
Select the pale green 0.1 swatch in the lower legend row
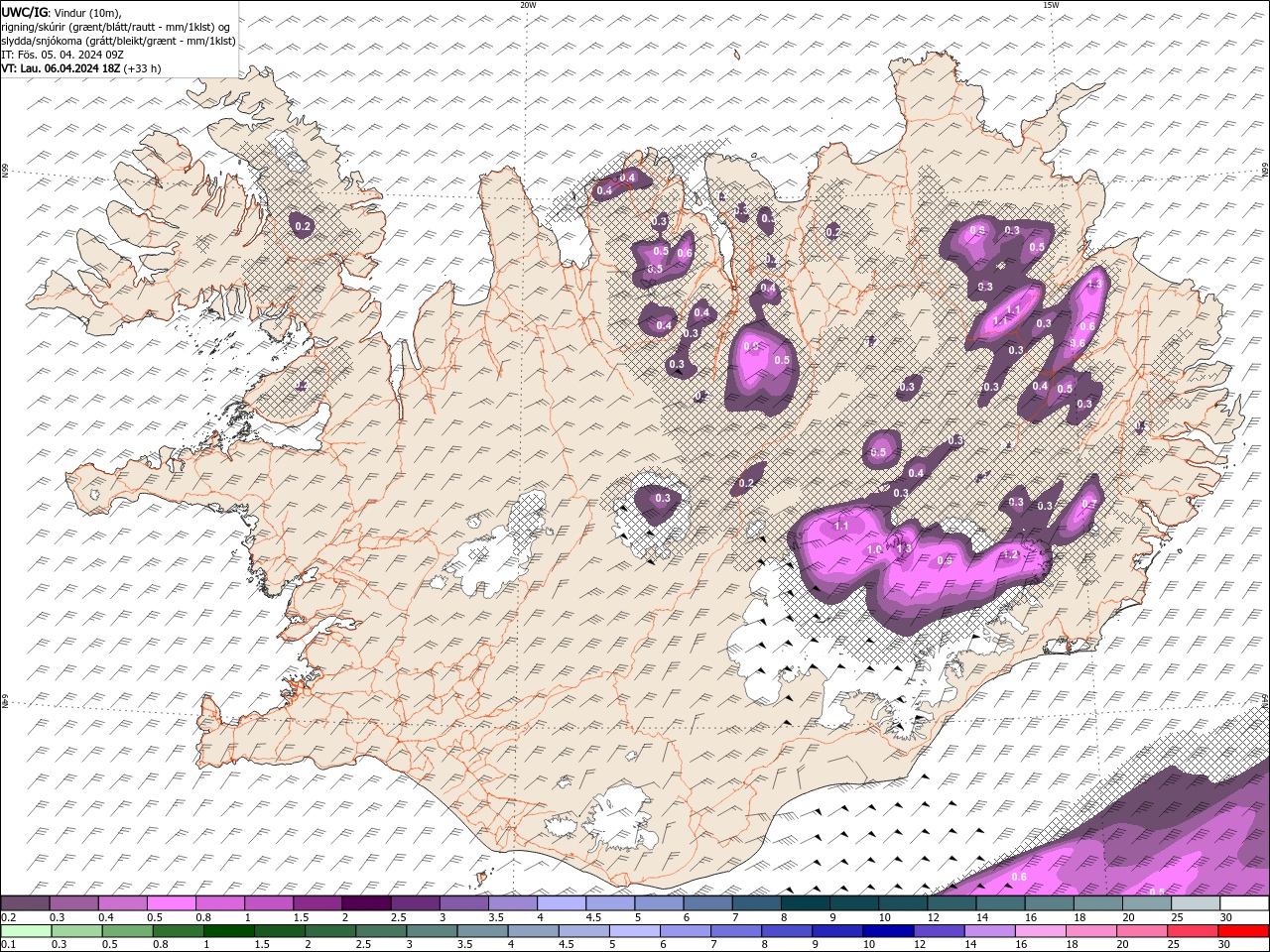[x=26, y=931]
